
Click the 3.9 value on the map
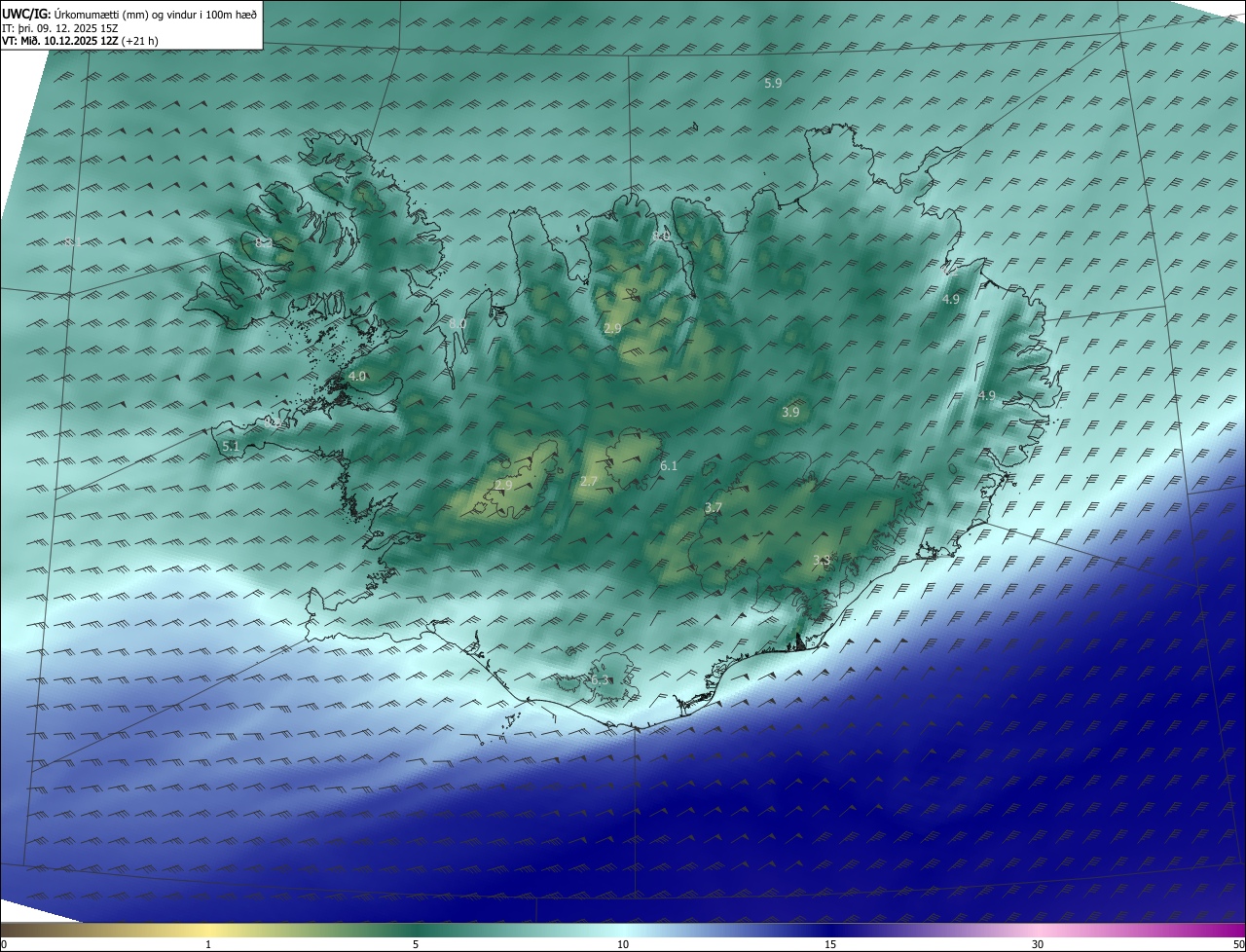coord(790,413)
